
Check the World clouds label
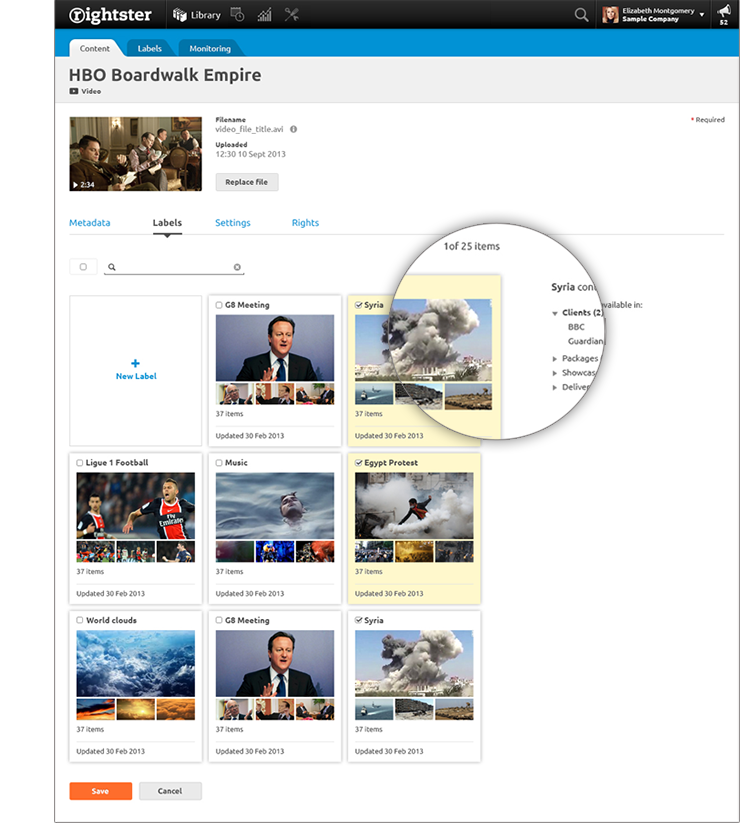(80, 621)
